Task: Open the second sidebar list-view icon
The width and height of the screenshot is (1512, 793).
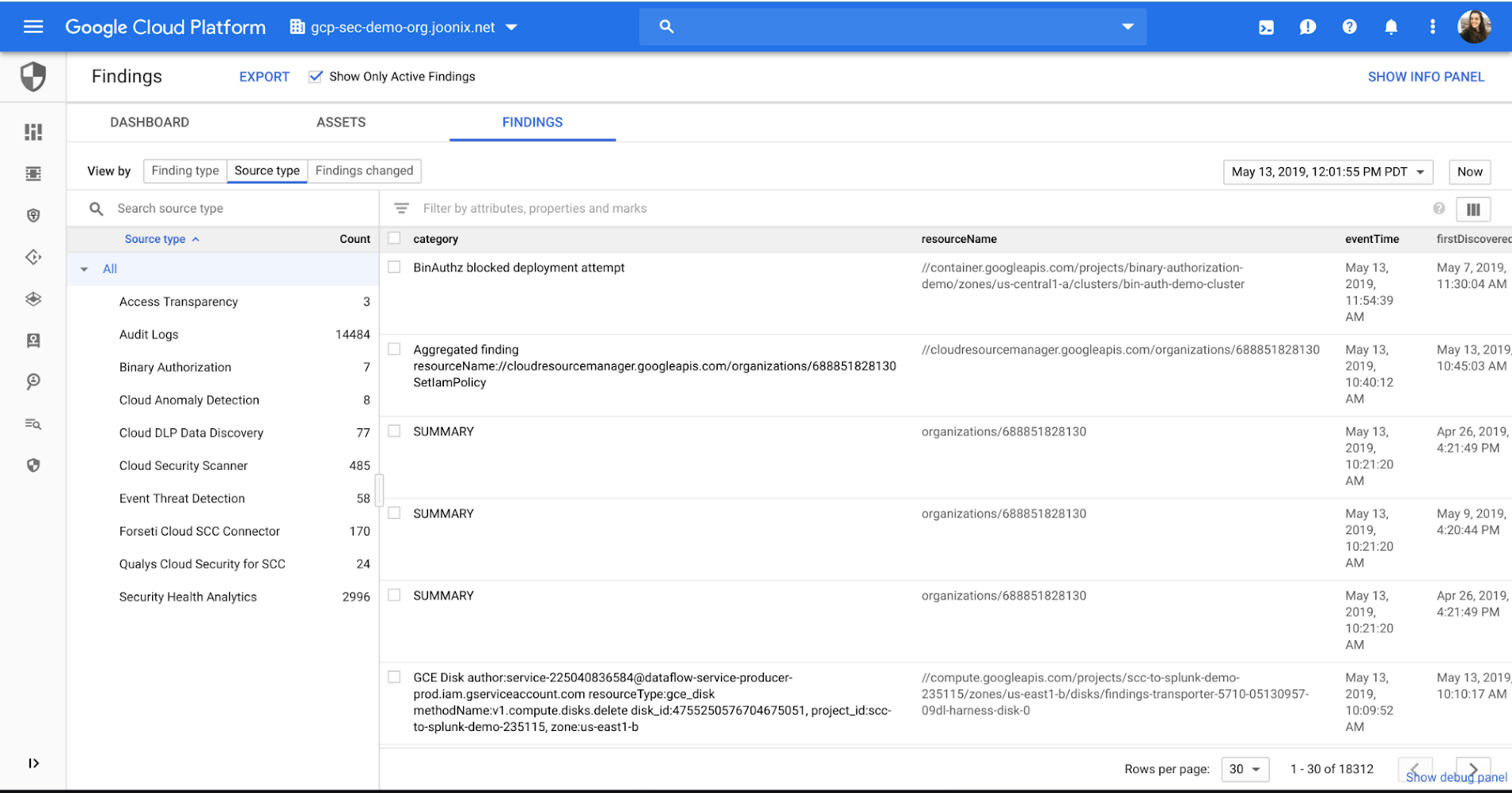Action: pos(33,174)
